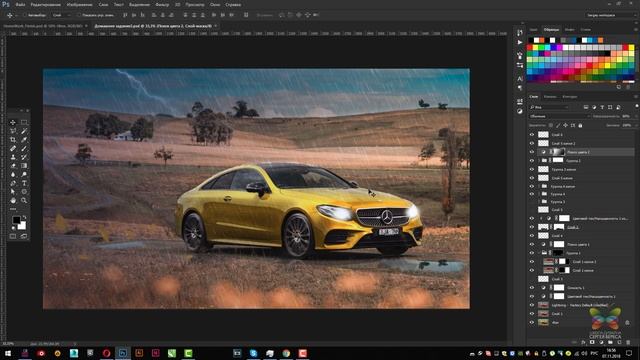Filter layers by type layers icon
Screen dimensions: 640x360
click(602, 107)
